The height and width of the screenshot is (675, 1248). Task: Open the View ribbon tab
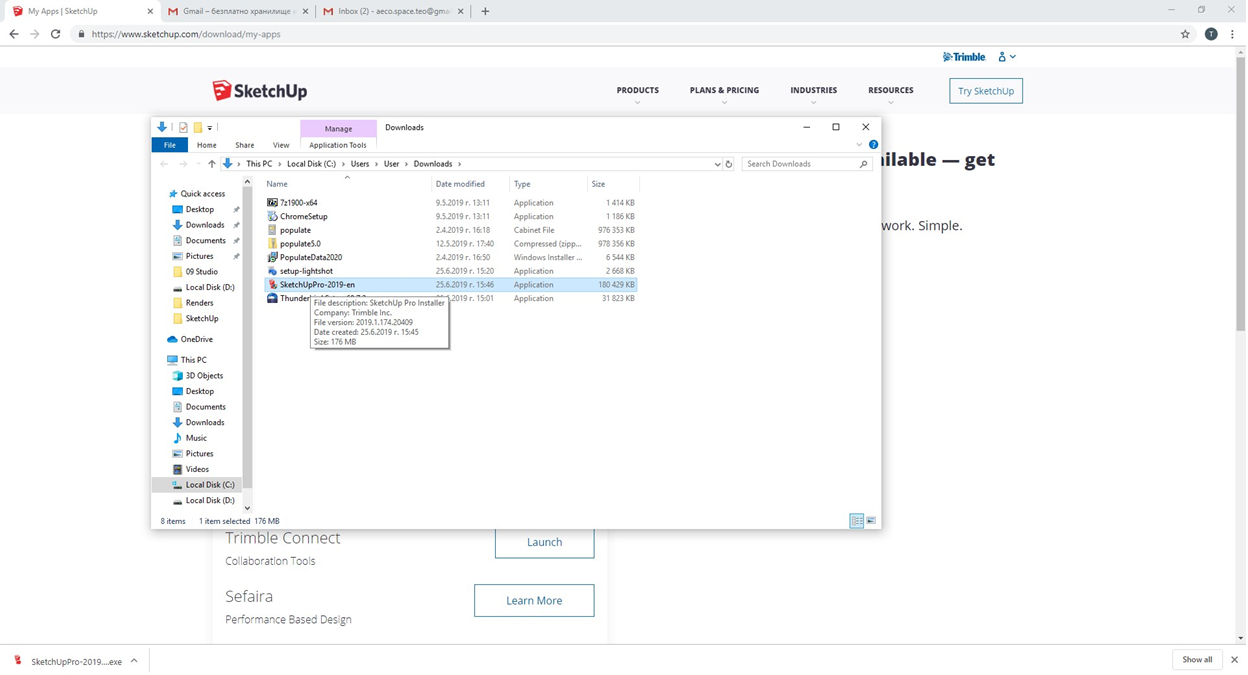pos(281,145)
